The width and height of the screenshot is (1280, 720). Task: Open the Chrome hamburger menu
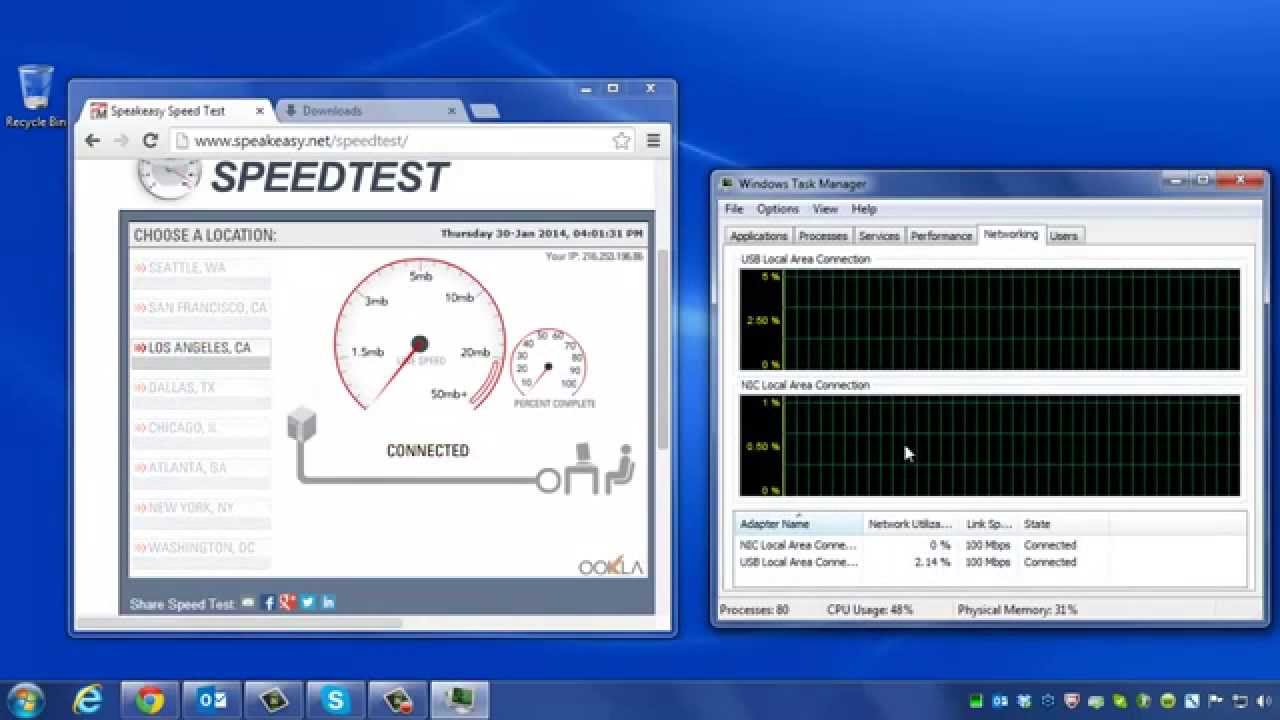pos(653,141)
